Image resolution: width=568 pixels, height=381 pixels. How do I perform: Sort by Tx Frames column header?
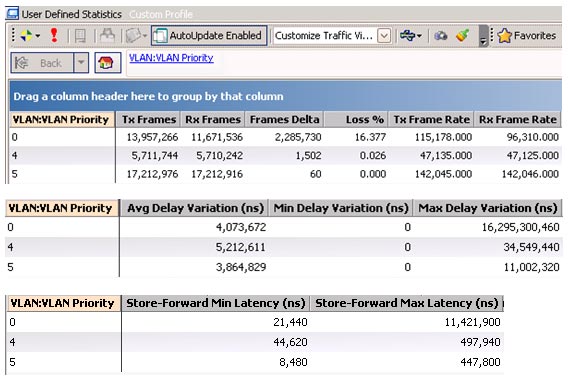tap(149, 120)
